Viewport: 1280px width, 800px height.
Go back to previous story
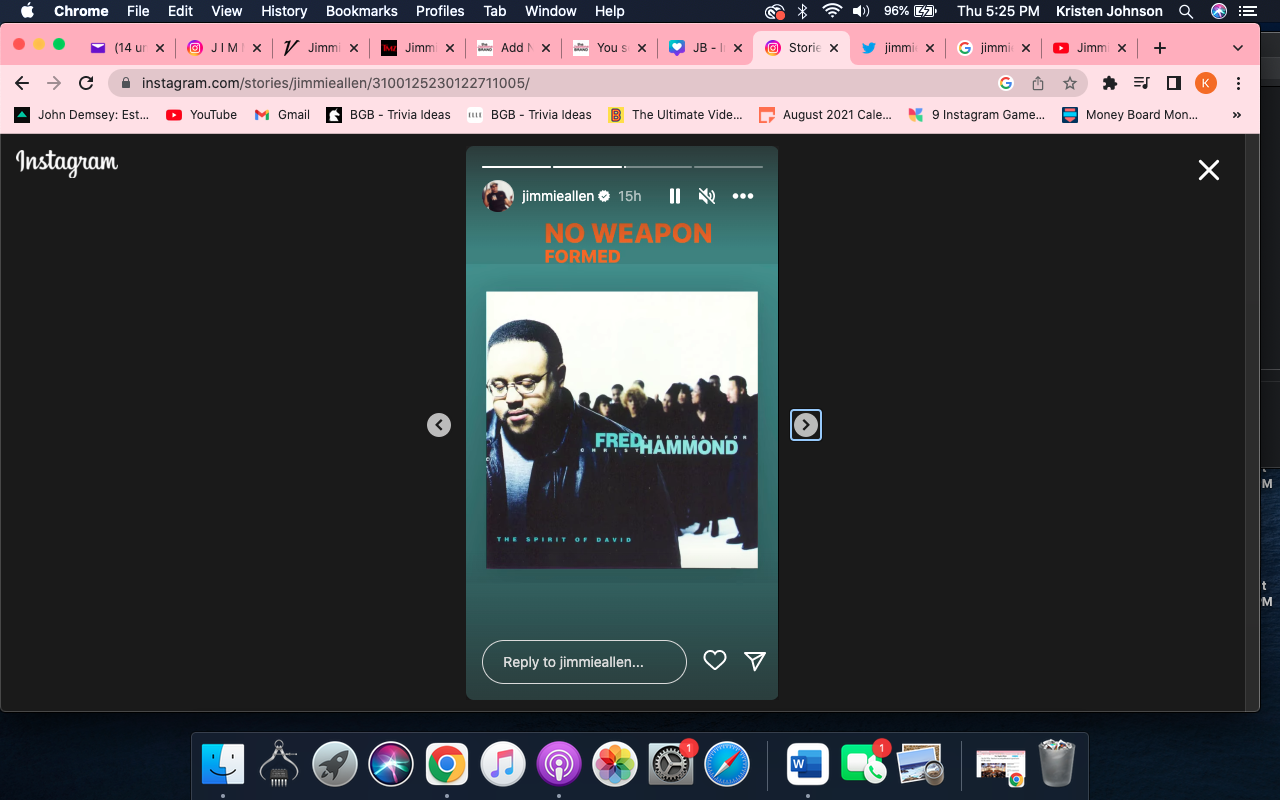[439, 425]
